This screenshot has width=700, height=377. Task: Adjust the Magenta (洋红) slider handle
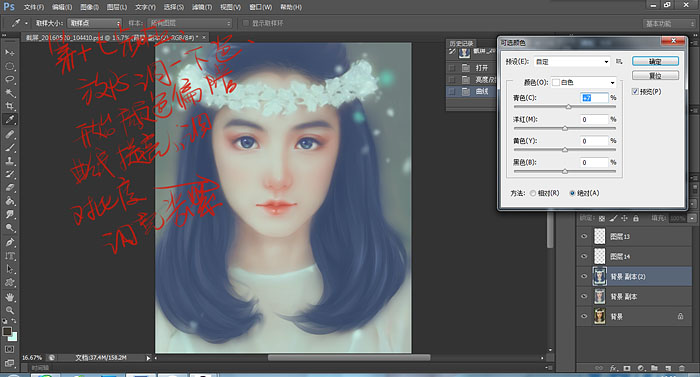pos(565,128)
